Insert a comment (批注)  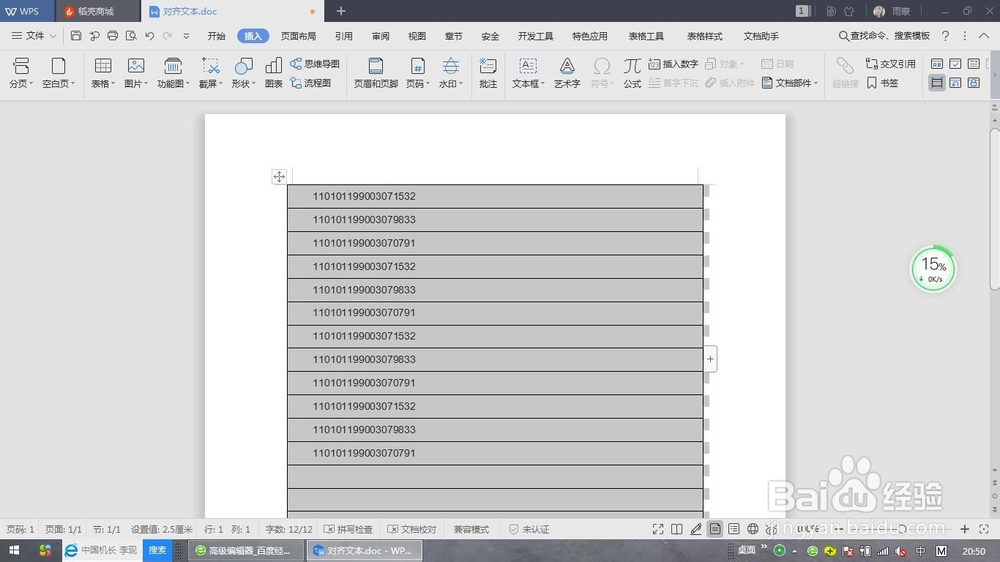488,72
